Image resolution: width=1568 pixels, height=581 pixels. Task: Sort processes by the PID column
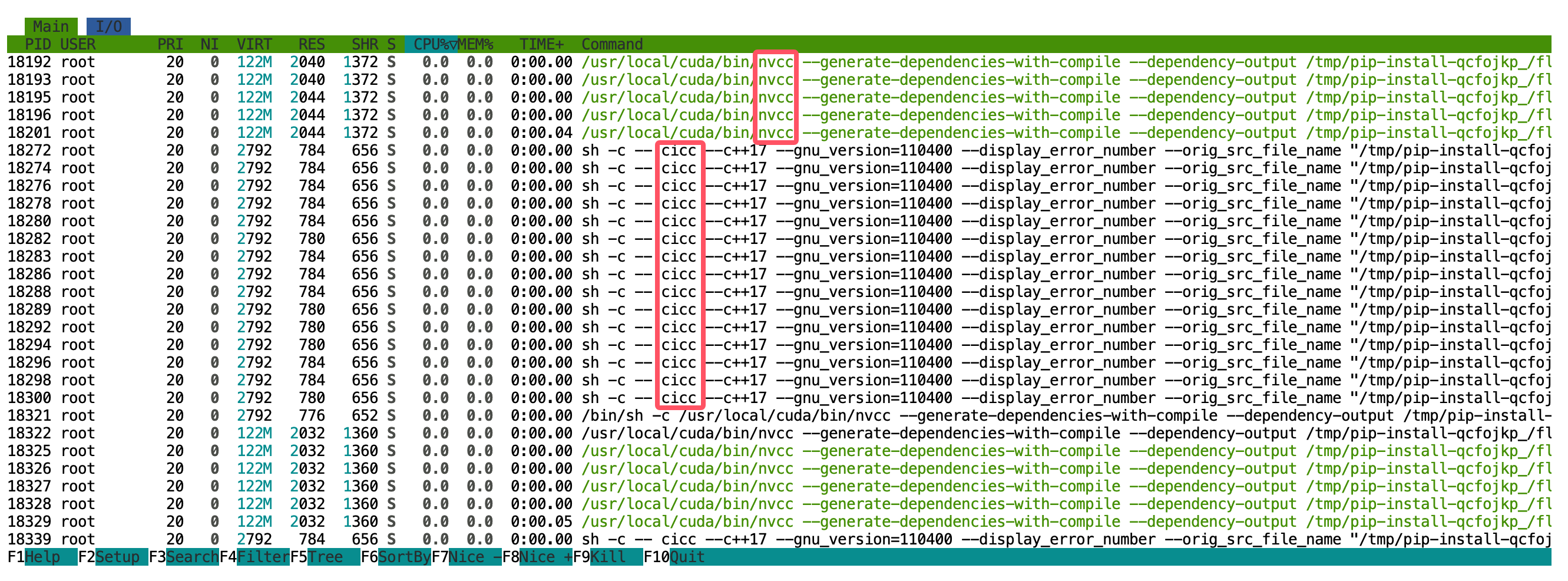[37, 44]
